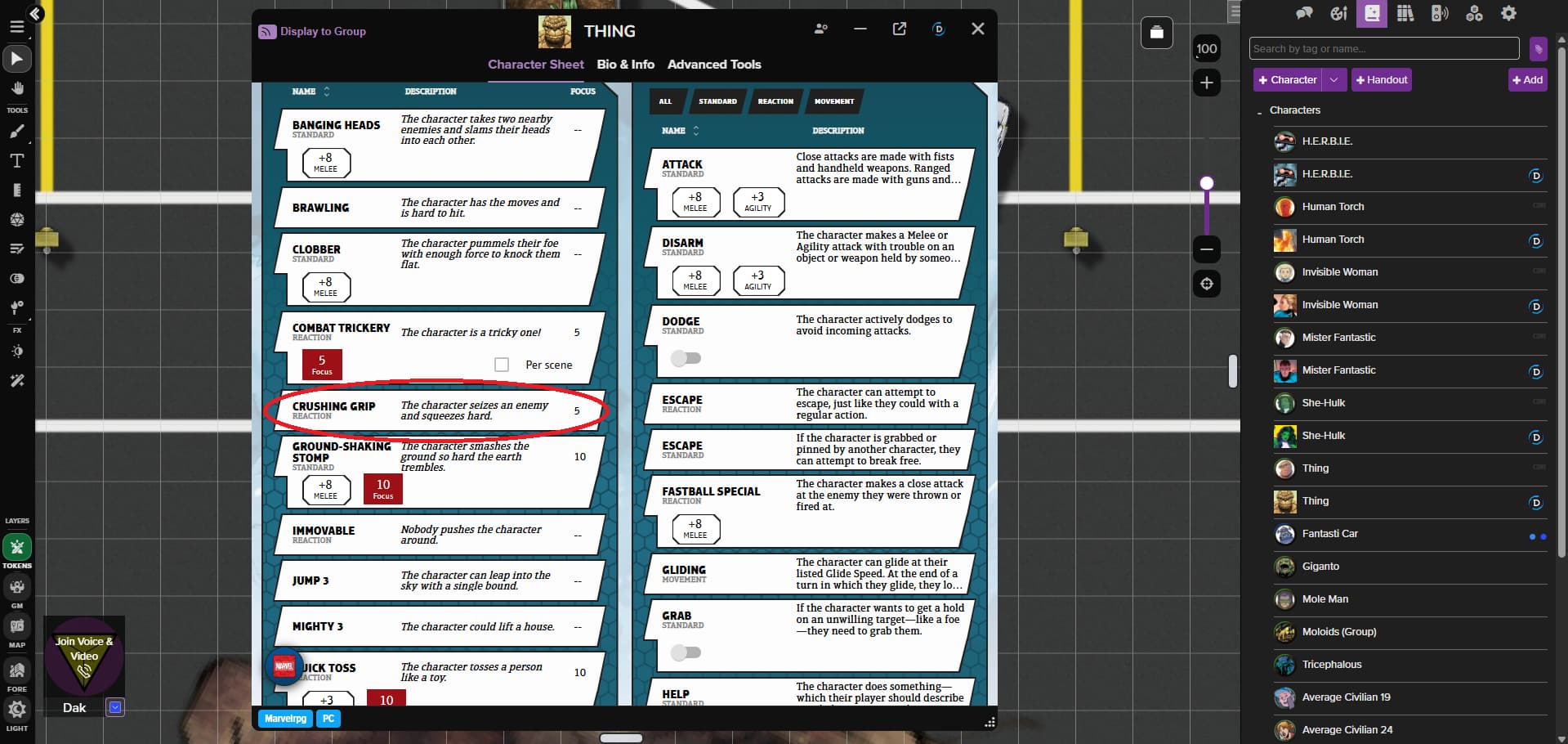The height and width of the screenshot is (744, 1568).
Task: Click the 100 zoom level indicator
Action: 1207,48
